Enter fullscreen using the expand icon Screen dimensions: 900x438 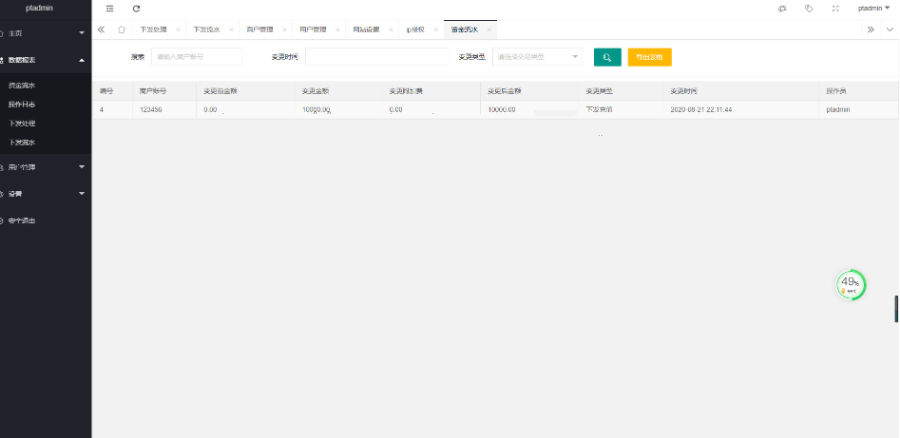[835, 8]
